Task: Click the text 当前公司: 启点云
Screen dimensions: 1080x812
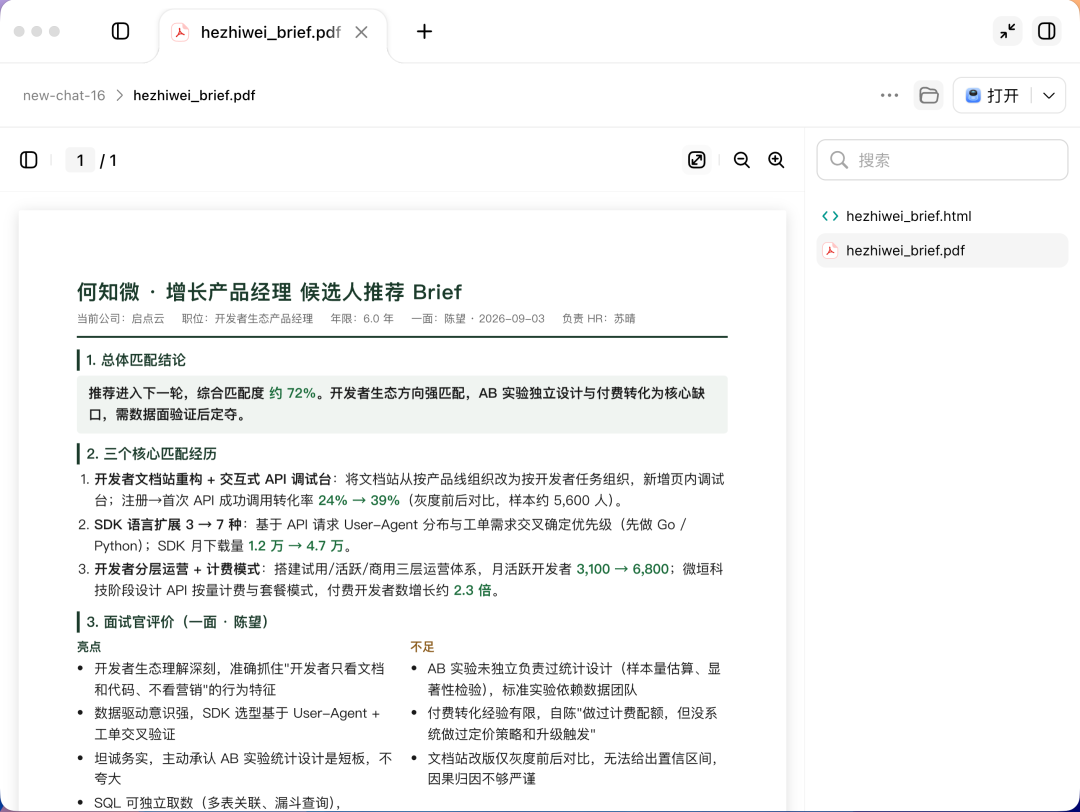Action: 121,318
